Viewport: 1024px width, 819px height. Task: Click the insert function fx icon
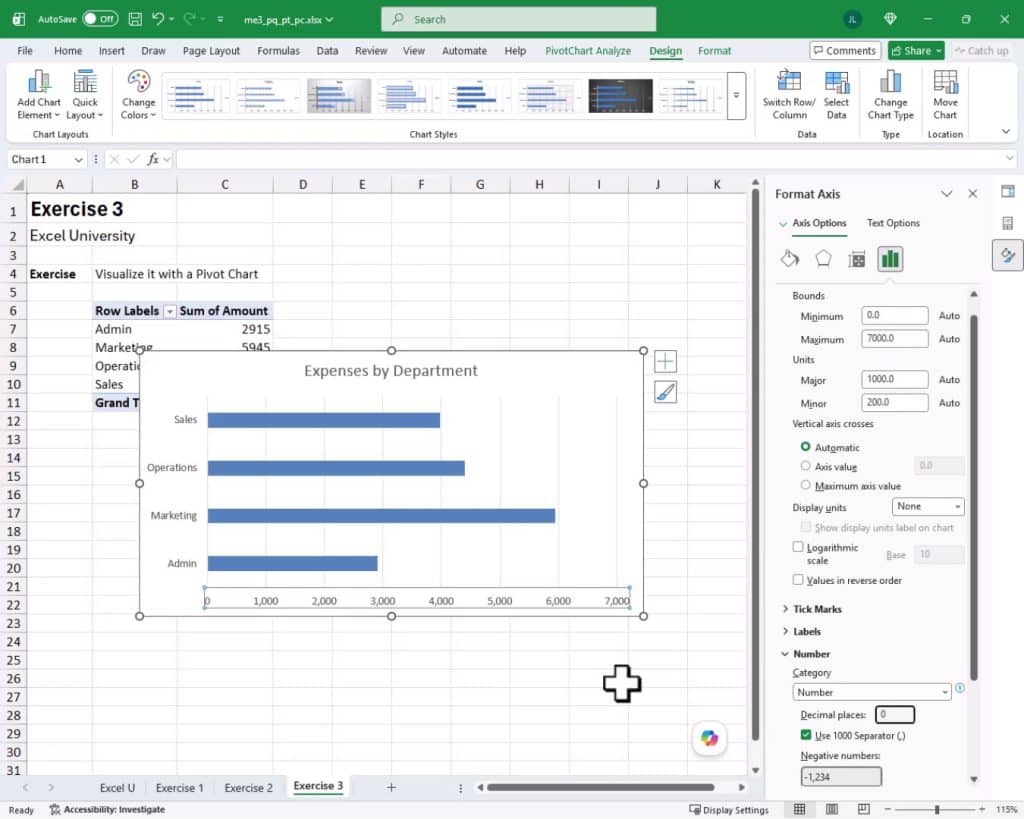(x=153, y=159)
